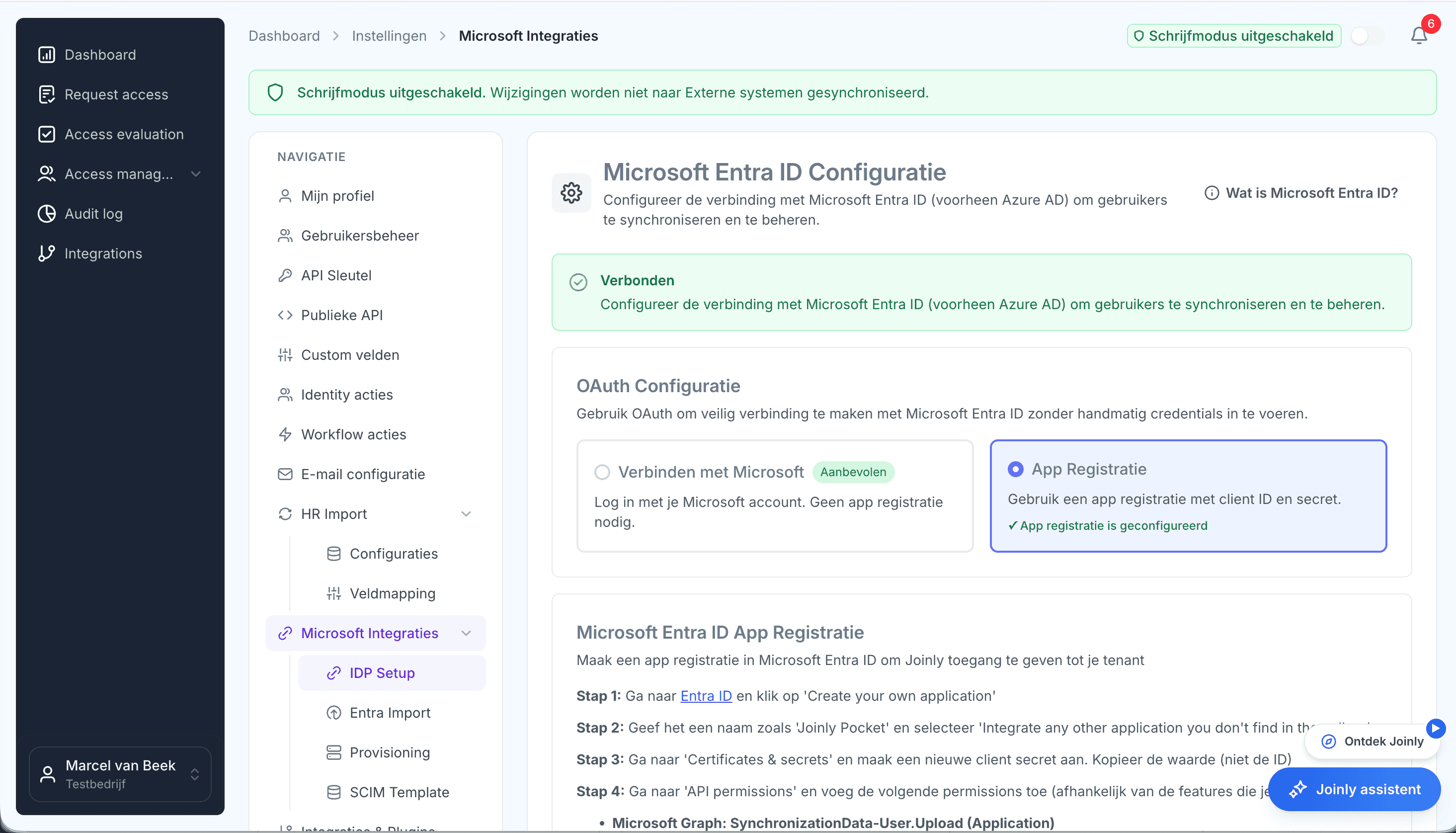Click the Entra Import upload icon
Viewport: 1456px width, 833px height.
tap(333, 713)
